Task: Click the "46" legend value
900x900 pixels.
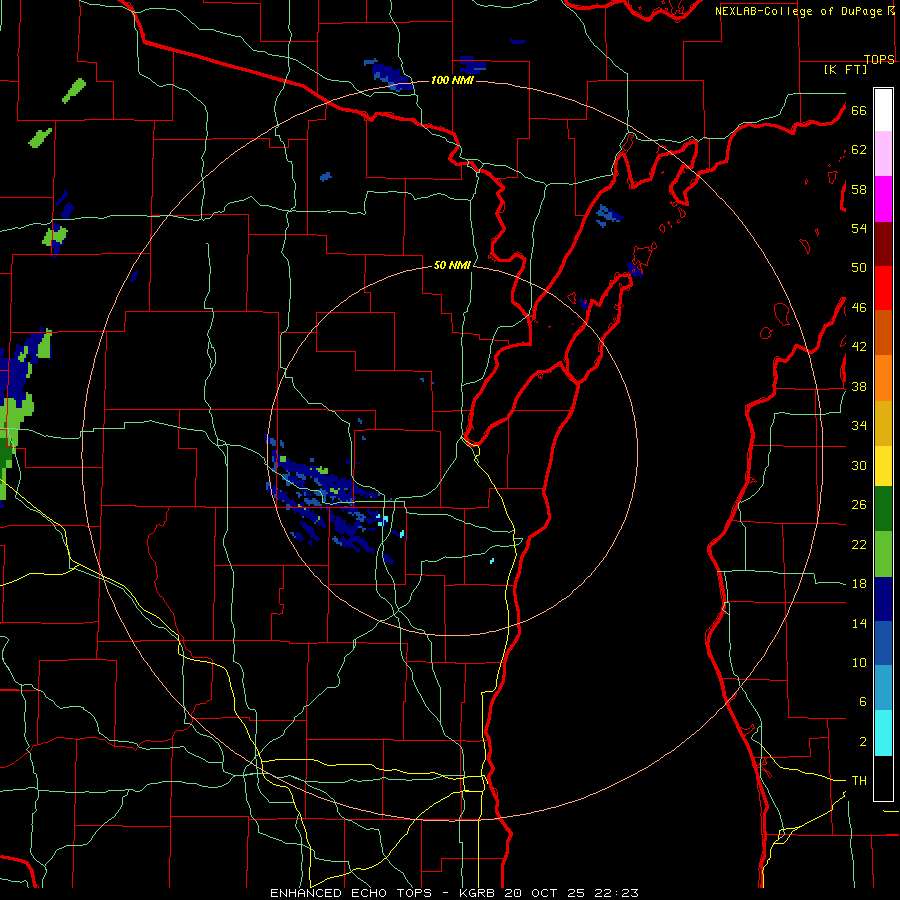Action: [x=859, y=308]
